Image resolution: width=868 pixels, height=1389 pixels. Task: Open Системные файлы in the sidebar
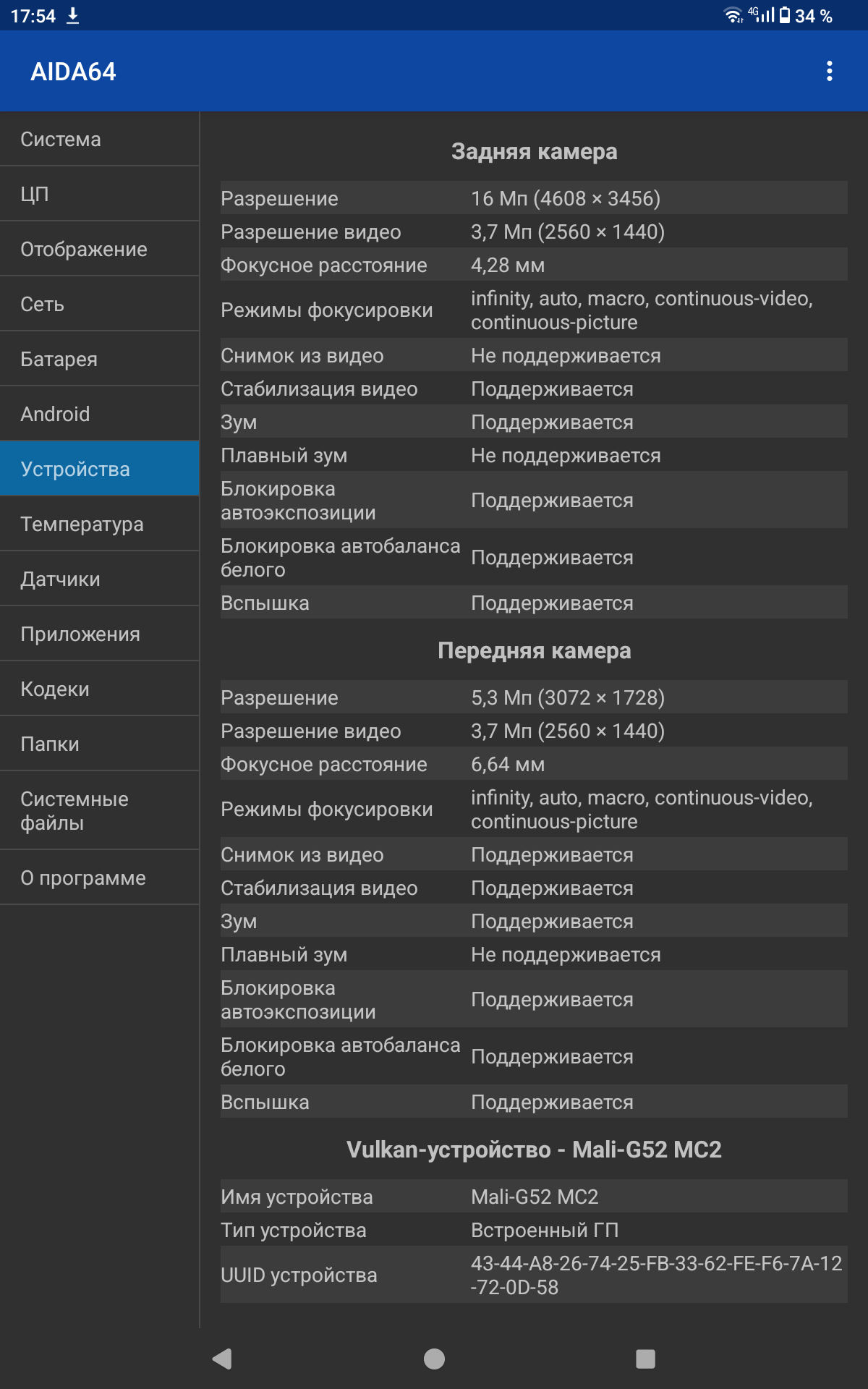(100, 810)
